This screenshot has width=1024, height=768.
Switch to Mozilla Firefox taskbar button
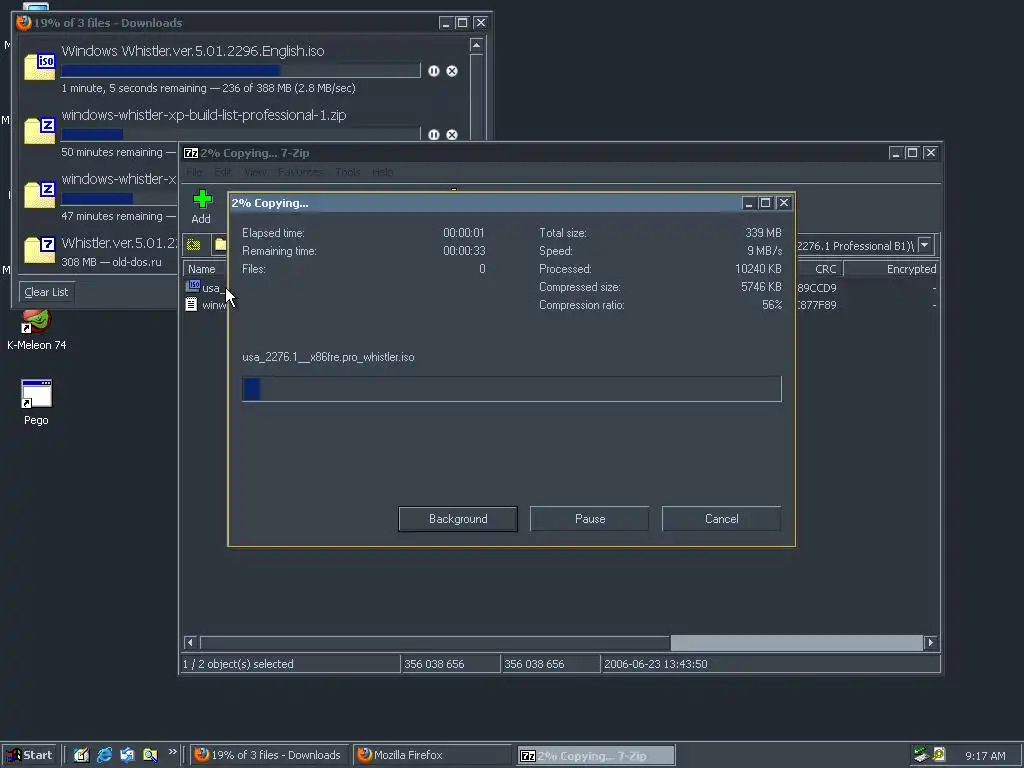(x=433, y=755)
